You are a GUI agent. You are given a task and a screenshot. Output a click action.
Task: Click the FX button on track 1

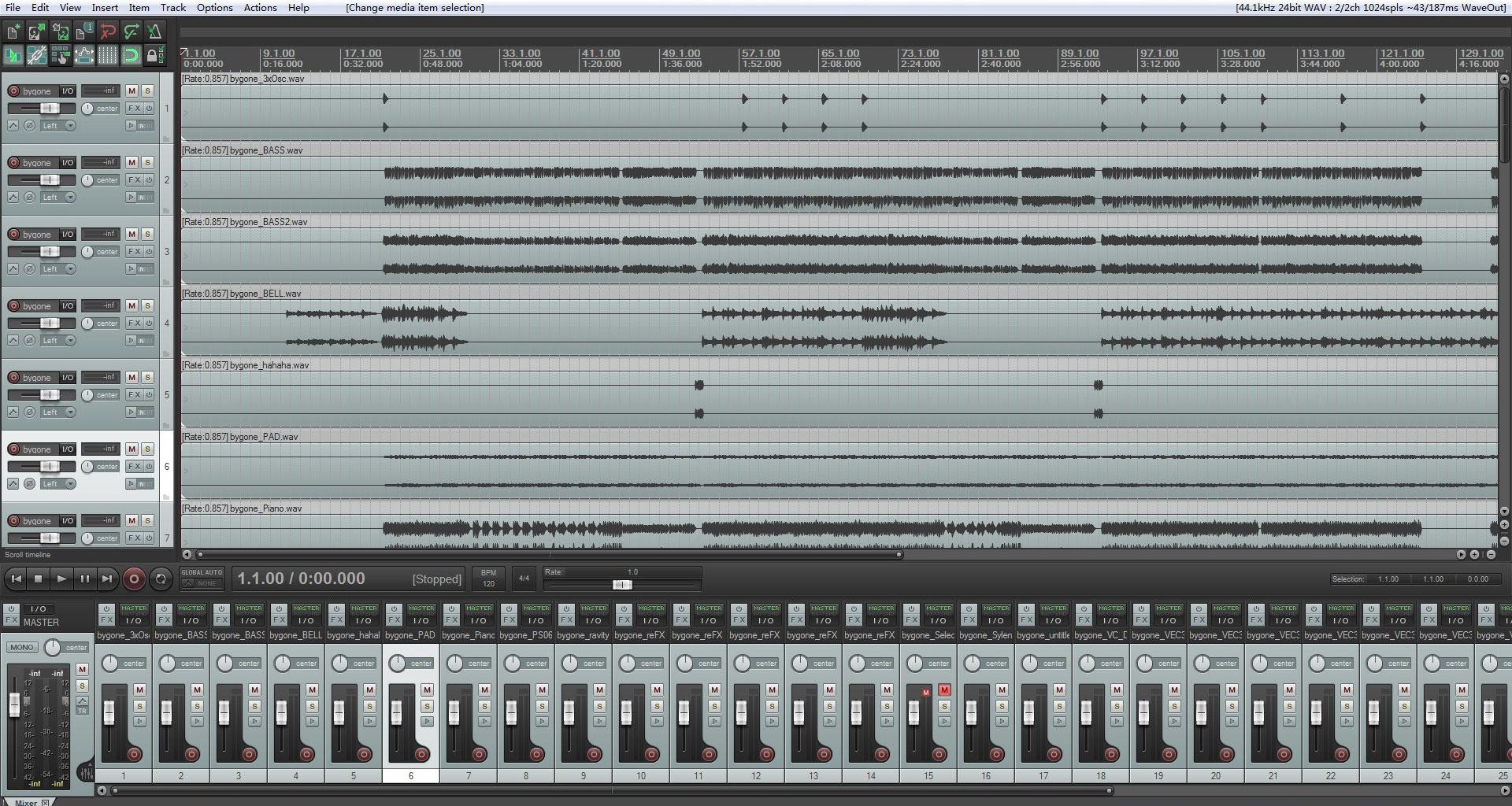pos(135,109)
